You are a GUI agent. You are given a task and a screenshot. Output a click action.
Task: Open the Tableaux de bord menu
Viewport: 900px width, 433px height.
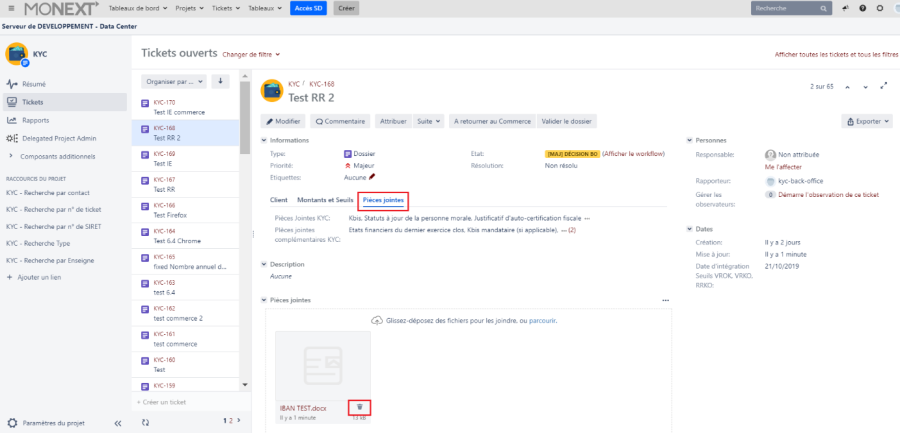[x=135, y=8]
